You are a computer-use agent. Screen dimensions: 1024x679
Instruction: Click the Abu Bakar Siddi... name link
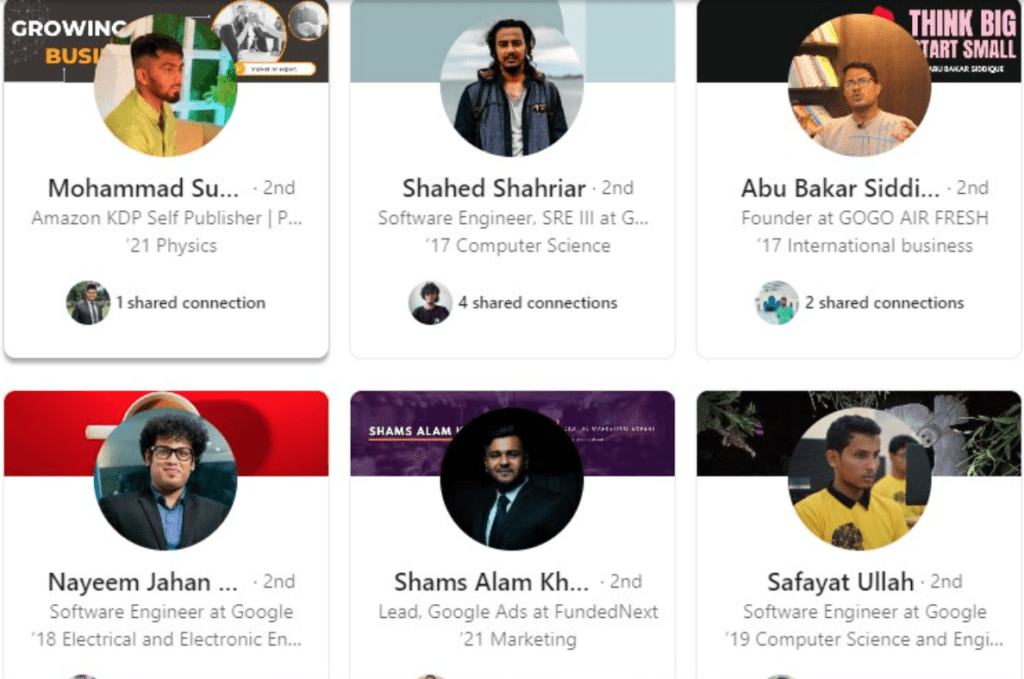[x=840, y=188]
